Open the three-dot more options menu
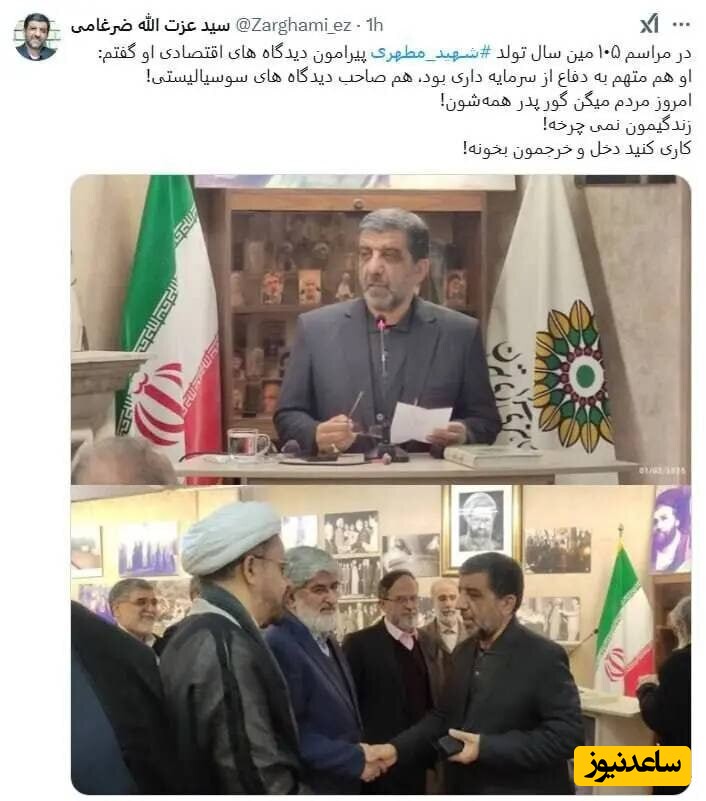This screenshot has width=706, height=801. tap(681, 24)
